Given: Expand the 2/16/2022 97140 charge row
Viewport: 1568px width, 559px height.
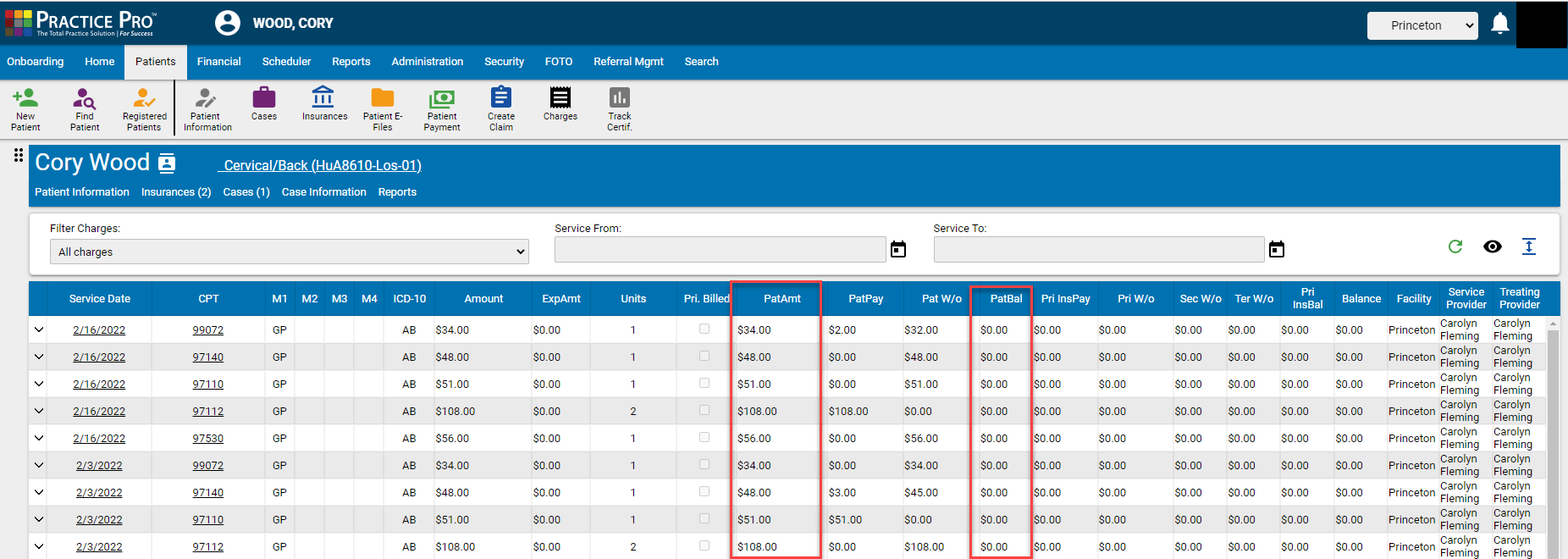Looking at the screenshot, I should 38,357.
